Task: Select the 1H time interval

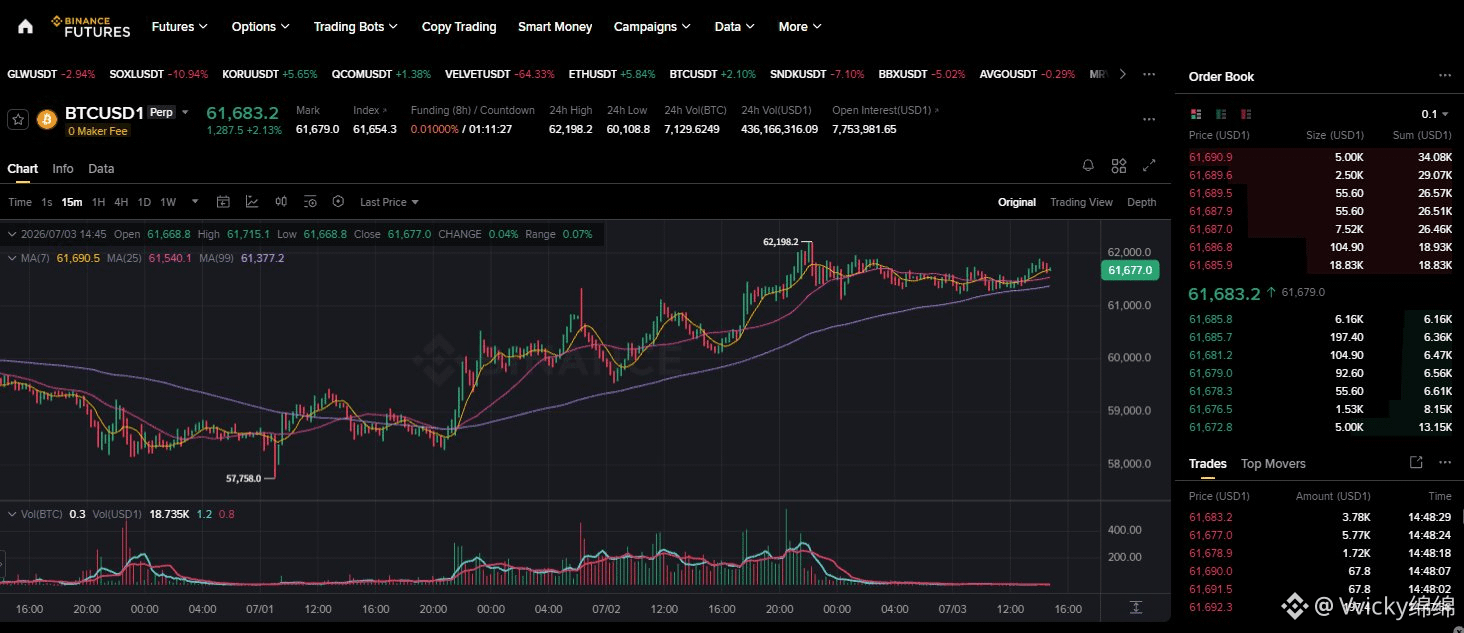Action: point(98,202)
